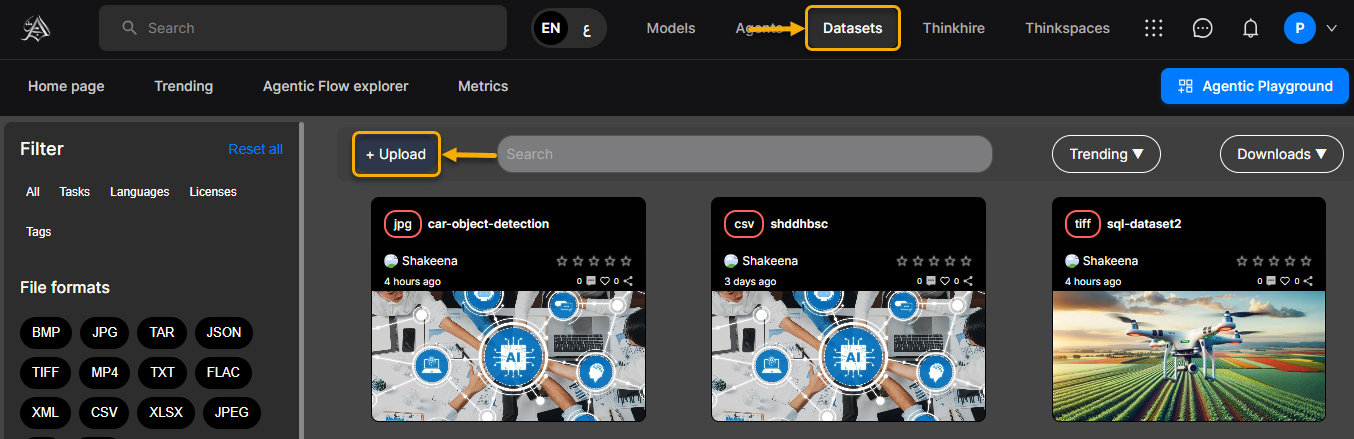Toggle the JSON file format filter
Screen dimensions: 1354x439
click(x=224, y=332)
